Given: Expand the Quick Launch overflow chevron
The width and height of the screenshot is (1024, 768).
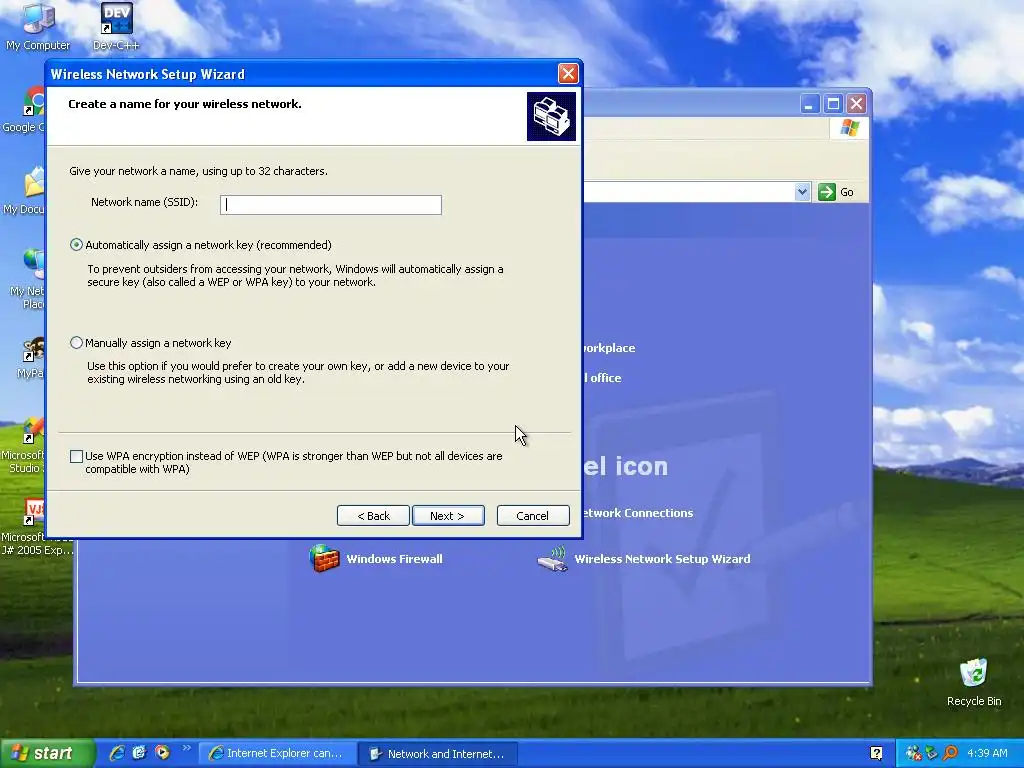Looking at the screenshot, I should (187, 748).
